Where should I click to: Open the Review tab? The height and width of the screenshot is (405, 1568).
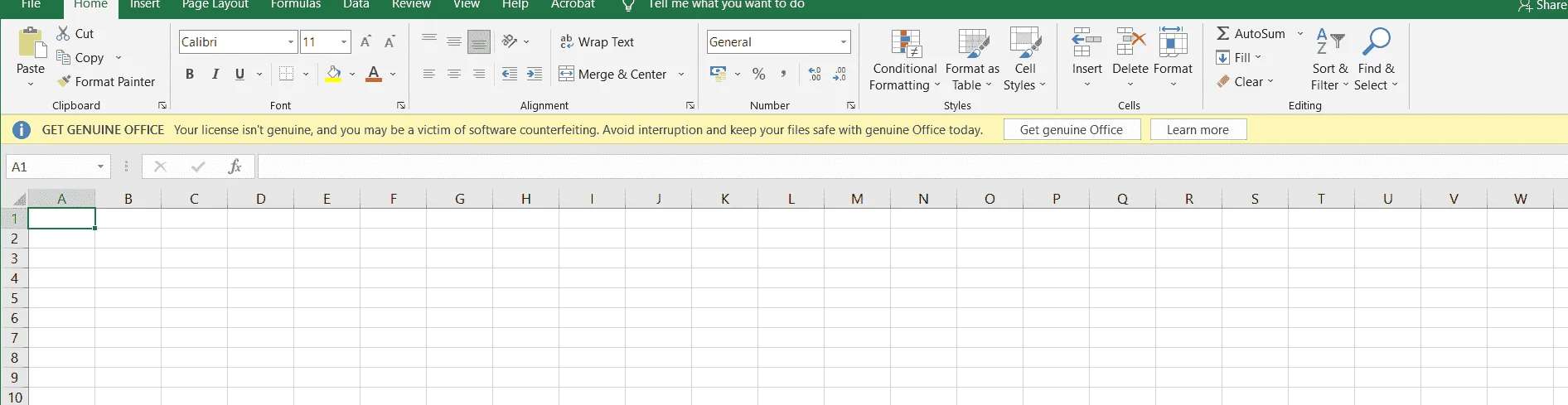tap(412, 5)
